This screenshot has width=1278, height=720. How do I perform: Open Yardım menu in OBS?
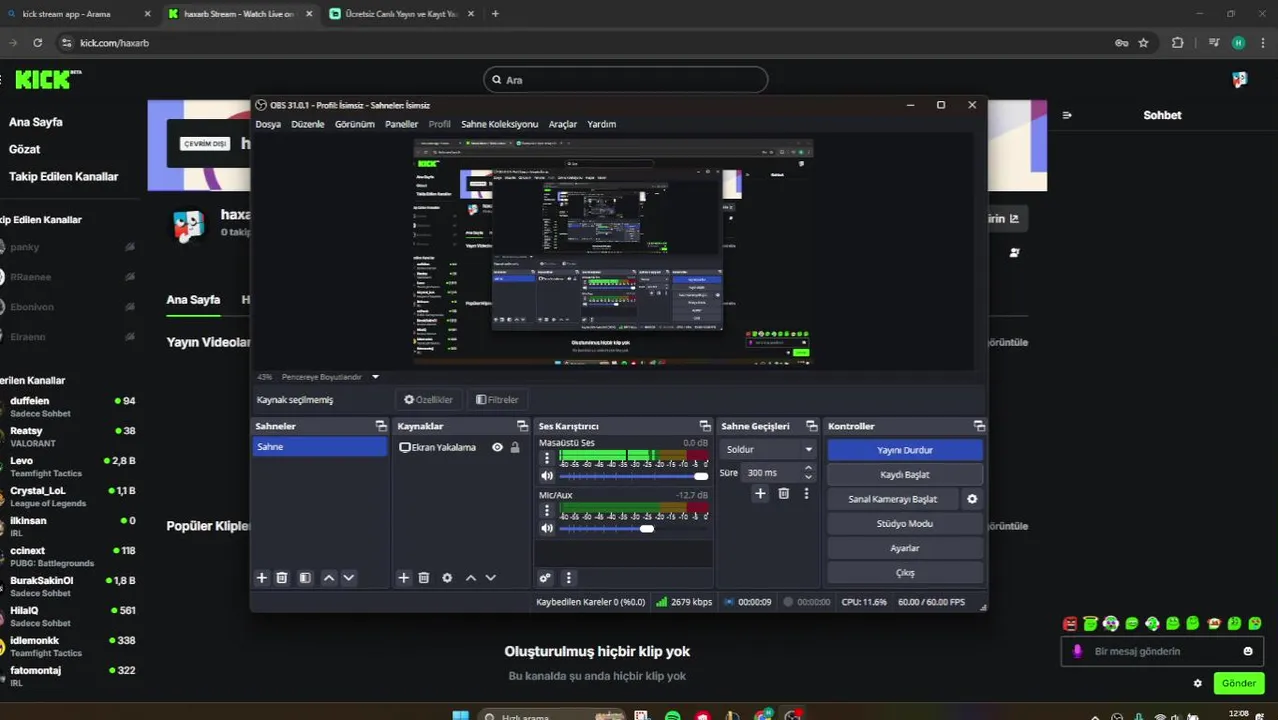(x=602, y=124)
